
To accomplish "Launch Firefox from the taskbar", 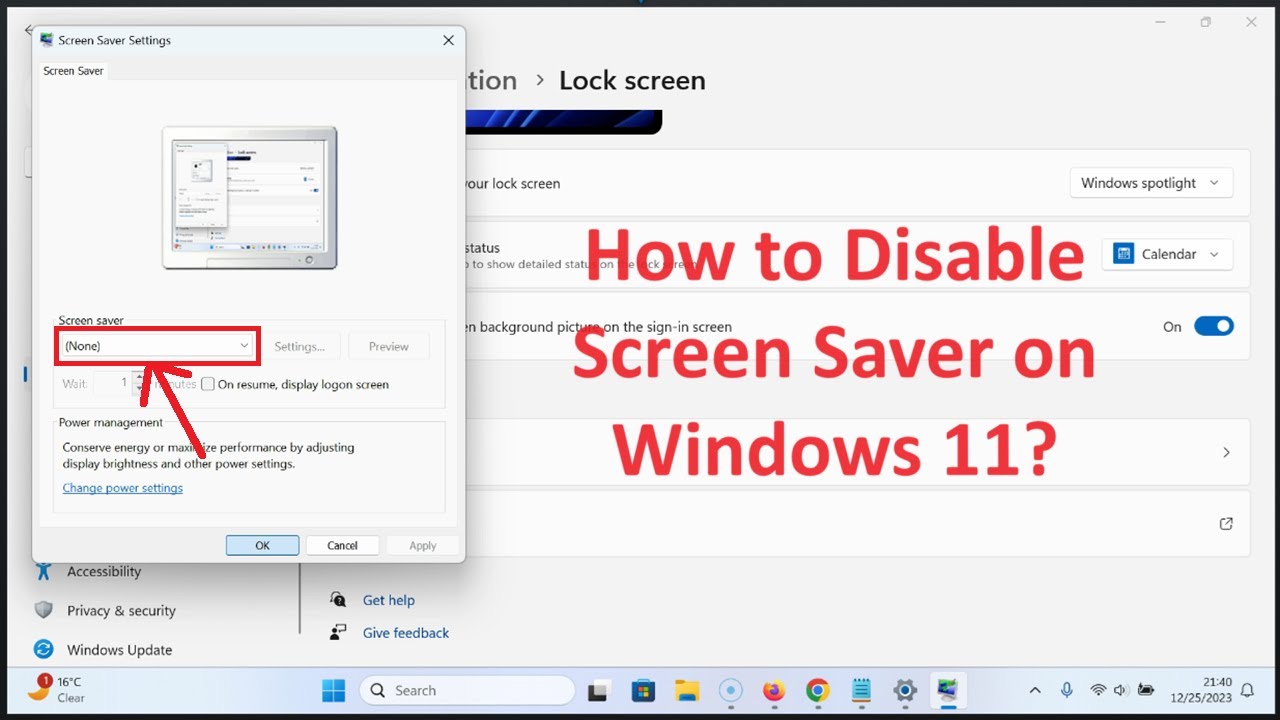I will (x=774, y=690).
